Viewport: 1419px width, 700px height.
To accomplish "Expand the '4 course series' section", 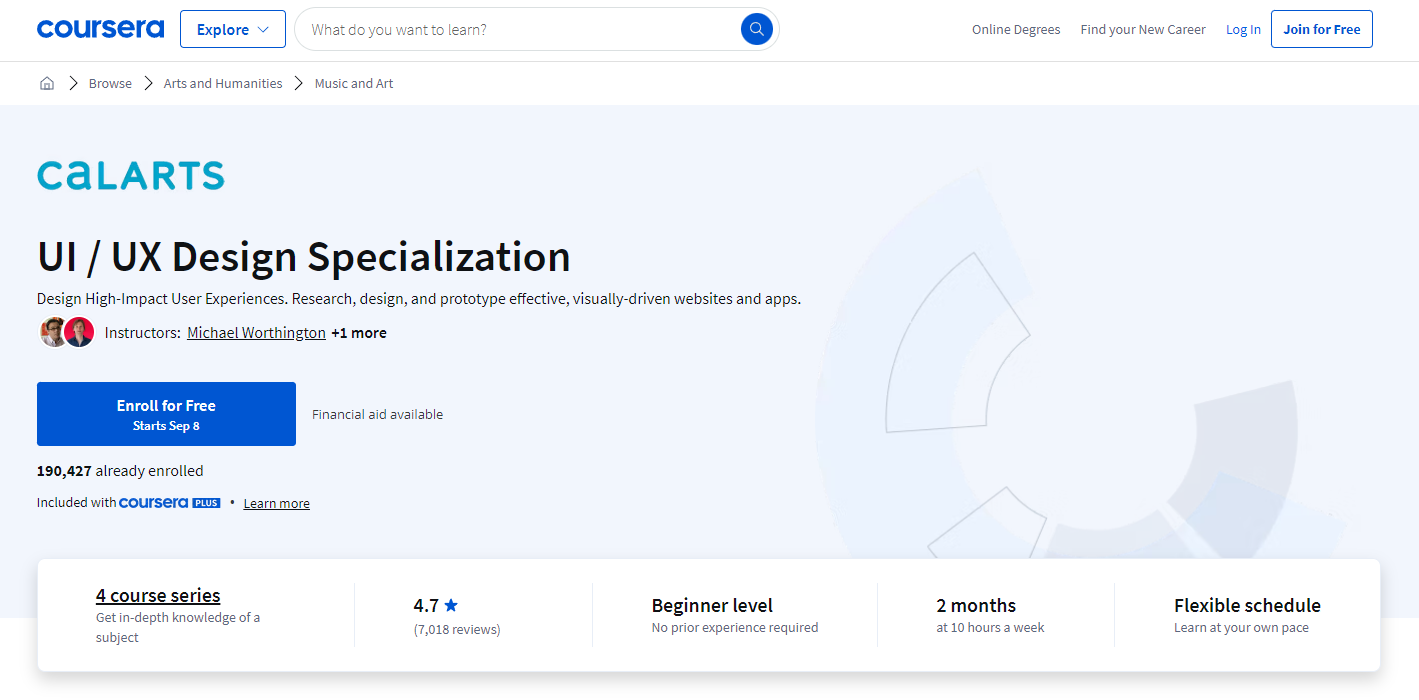I will tap(157, 595).
